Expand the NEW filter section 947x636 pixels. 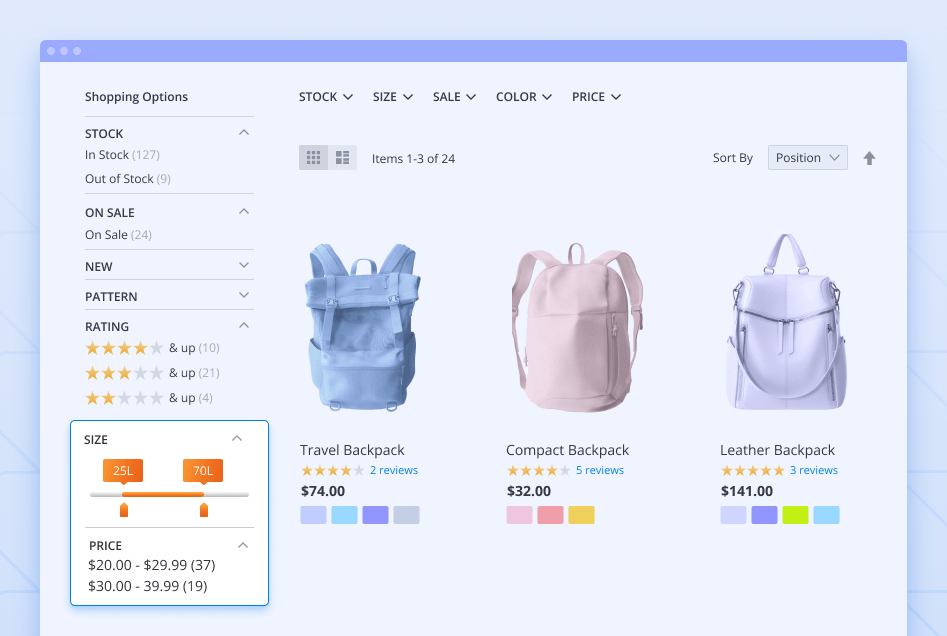tap(244, 266)
